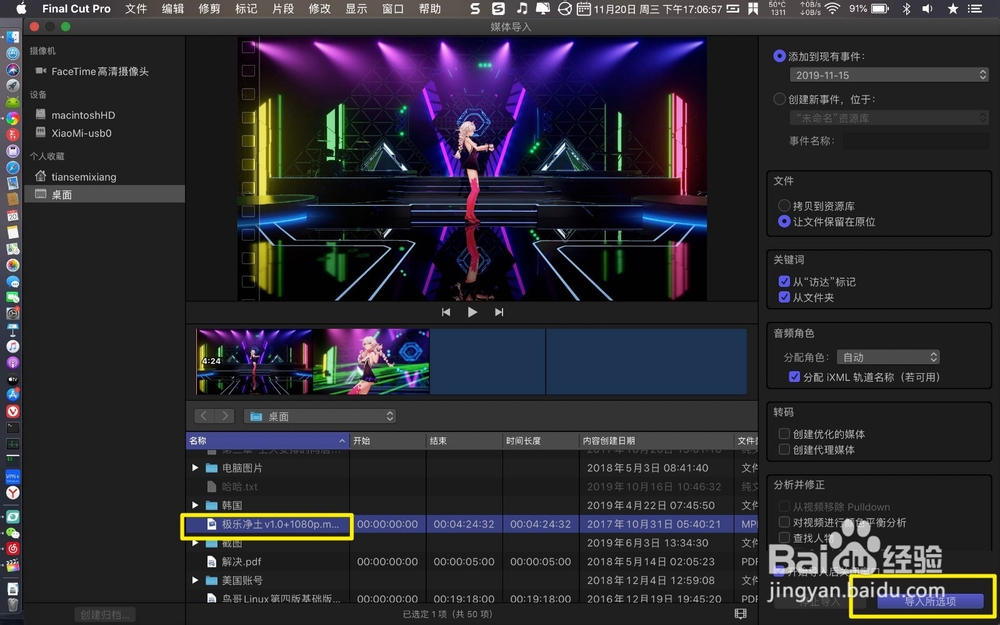Open the 帮助 menu
Viewport: 1000px width, 625px height.
tap(430, 8)
